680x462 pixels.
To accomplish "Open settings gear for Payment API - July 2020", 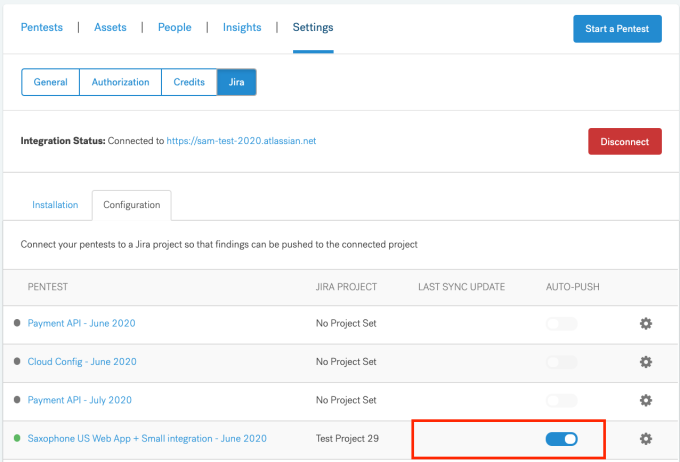I will (x=646, y=400).
